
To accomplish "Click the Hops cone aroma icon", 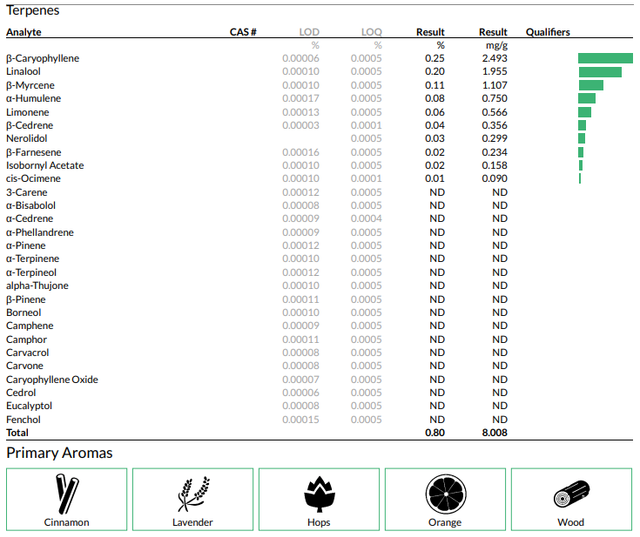I will coord(319,494).
